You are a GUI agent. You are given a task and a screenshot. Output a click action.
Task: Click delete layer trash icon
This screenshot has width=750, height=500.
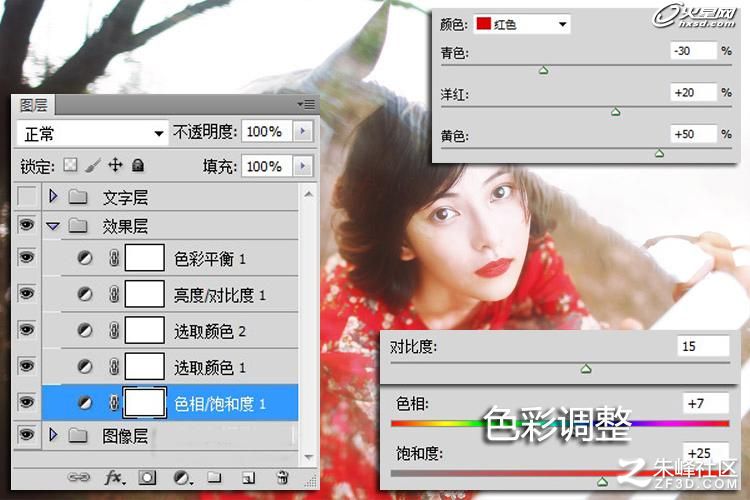point(282,477)
